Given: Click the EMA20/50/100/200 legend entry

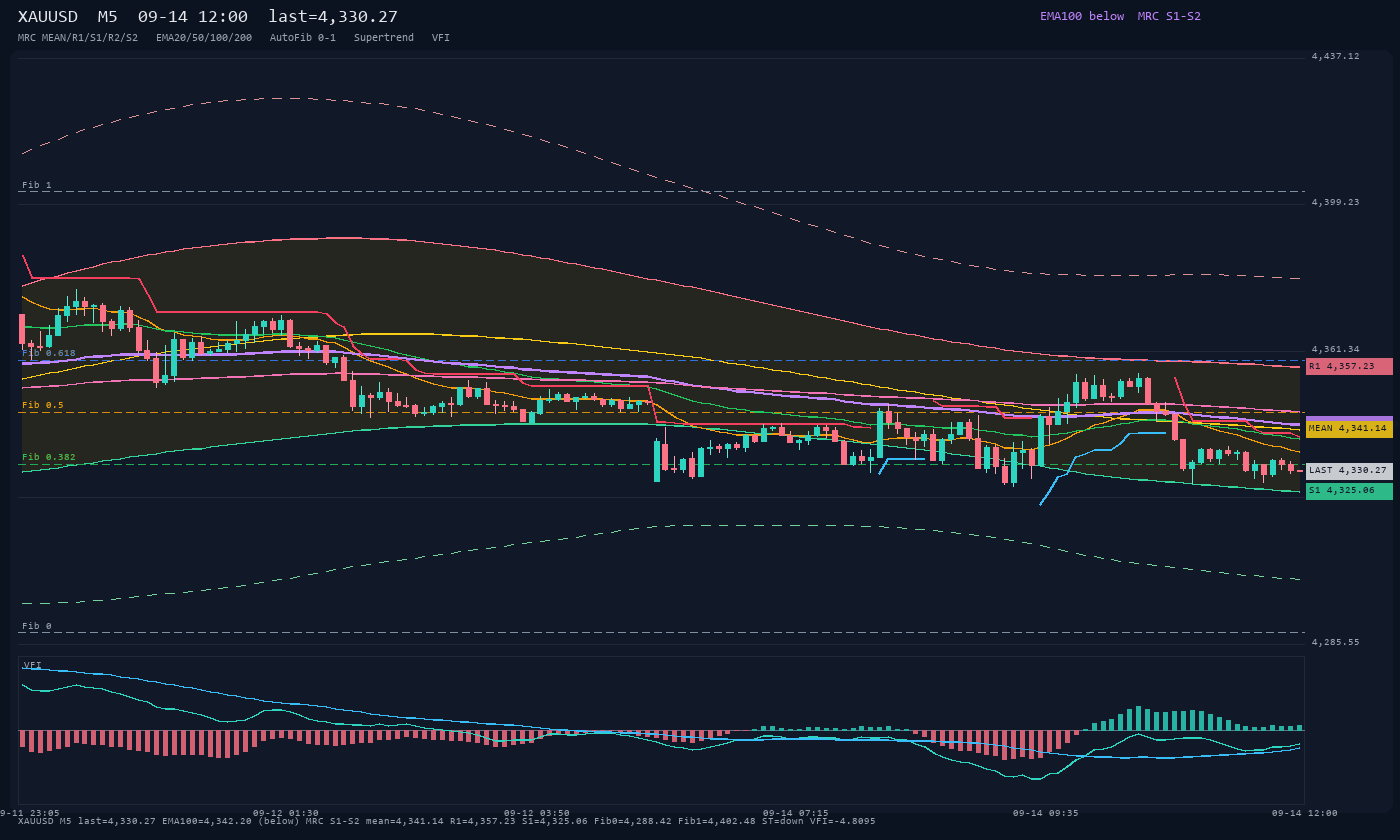Looking at the screenshot, I should [x=204, y=37].
